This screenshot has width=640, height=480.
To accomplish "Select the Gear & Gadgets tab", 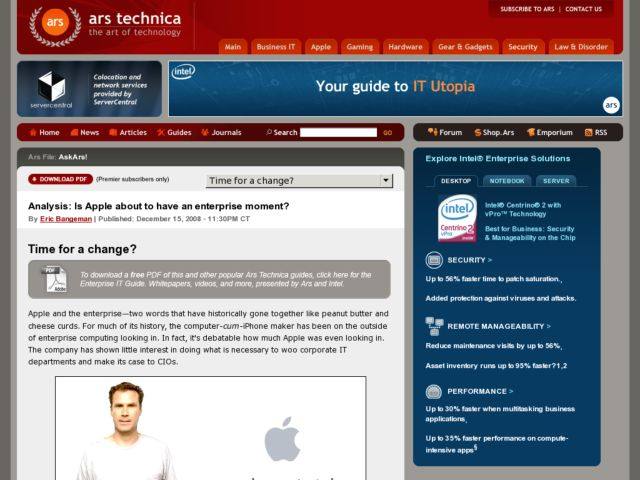I will 465,47.
